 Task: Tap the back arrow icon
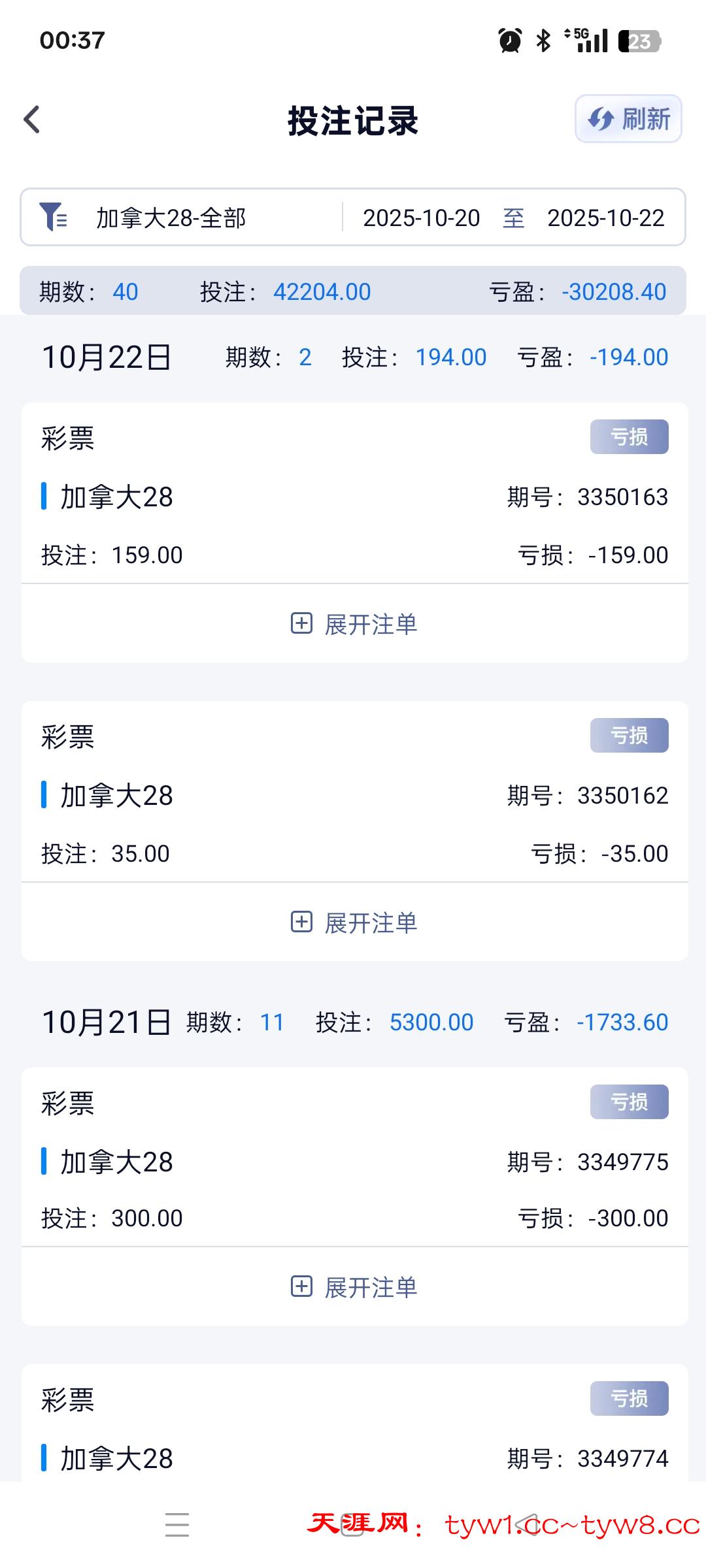click(32, 120)
